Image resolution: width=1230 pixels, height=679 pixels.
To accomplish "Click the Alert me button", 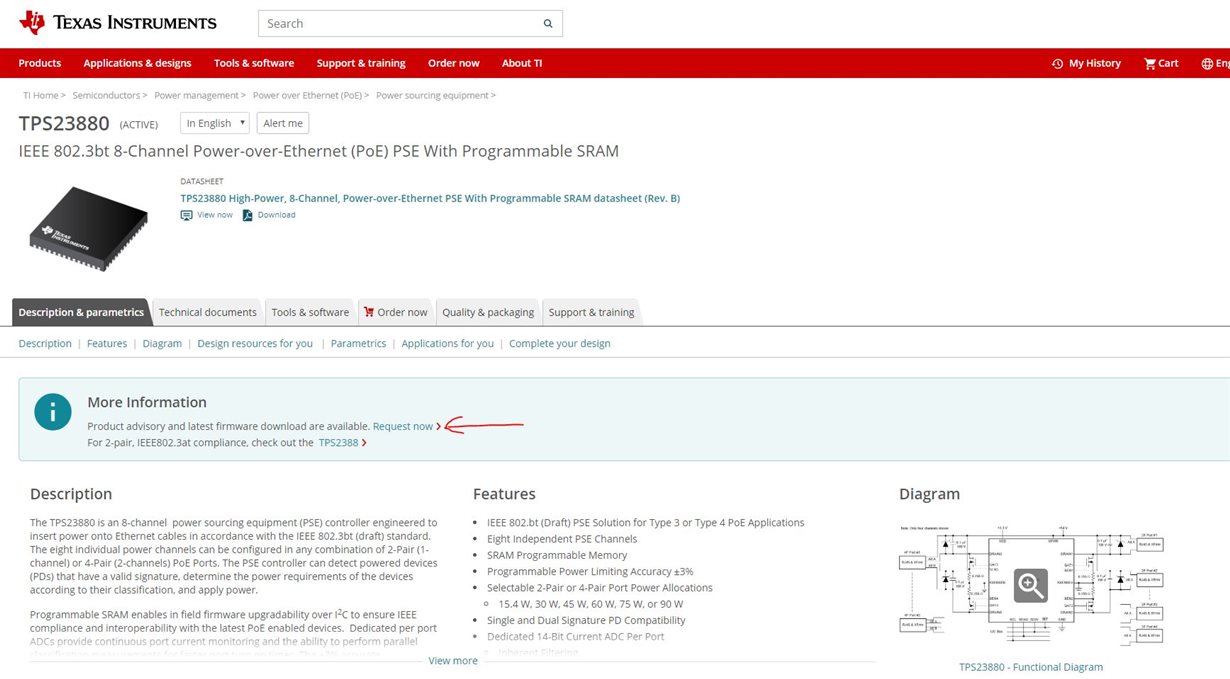I will pos(283,123).
